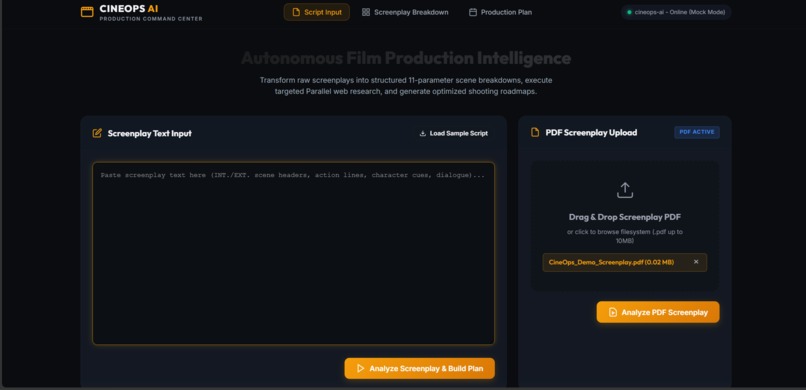806x390 pixels.
Task: Click the Drag & Drop Screenplay PDF heading
Action: click(625, 217)
